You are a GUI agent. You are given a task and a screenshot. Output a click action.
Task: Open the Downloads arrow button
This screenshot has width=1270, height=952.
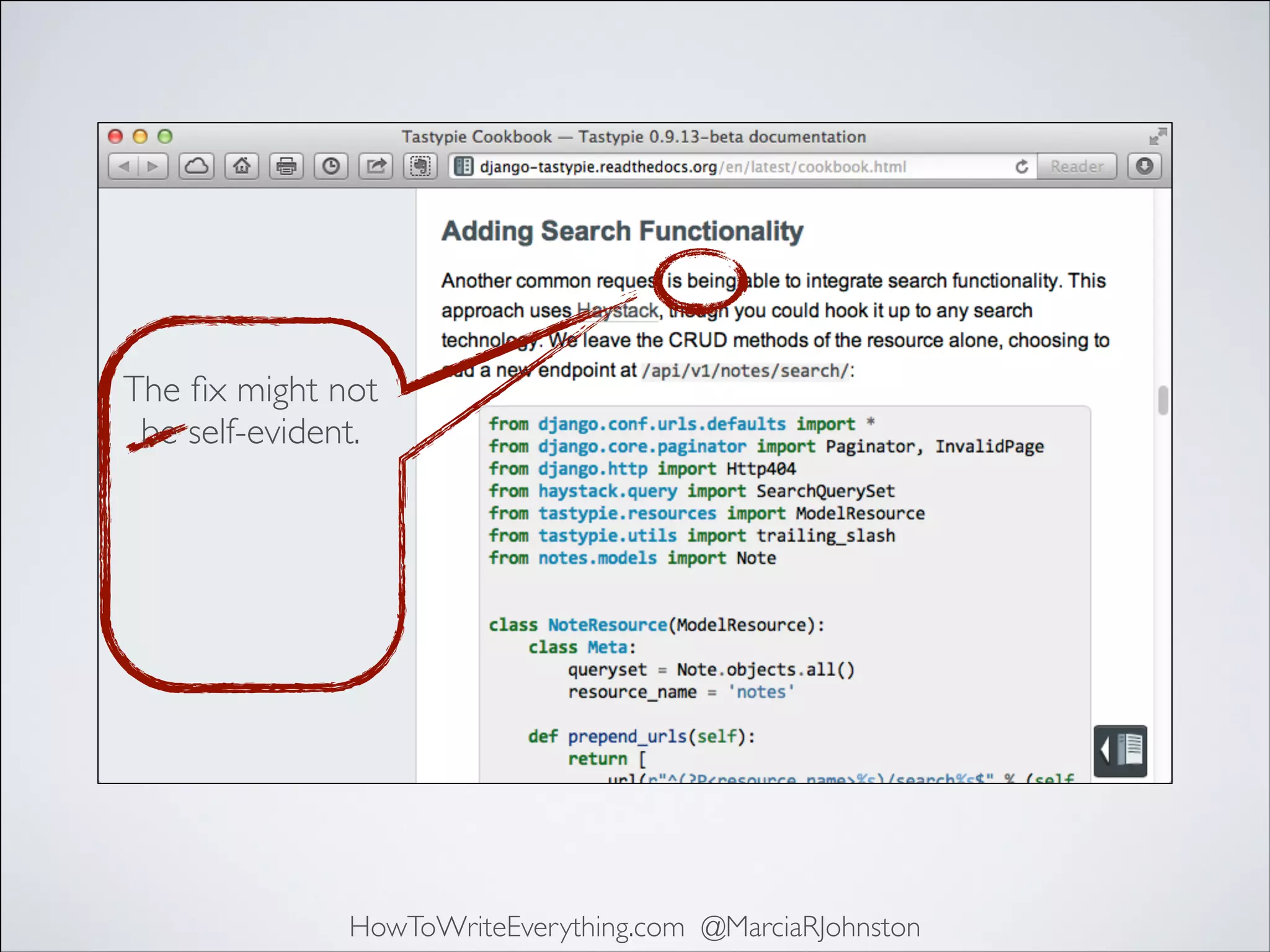[x=1144, y=167]
